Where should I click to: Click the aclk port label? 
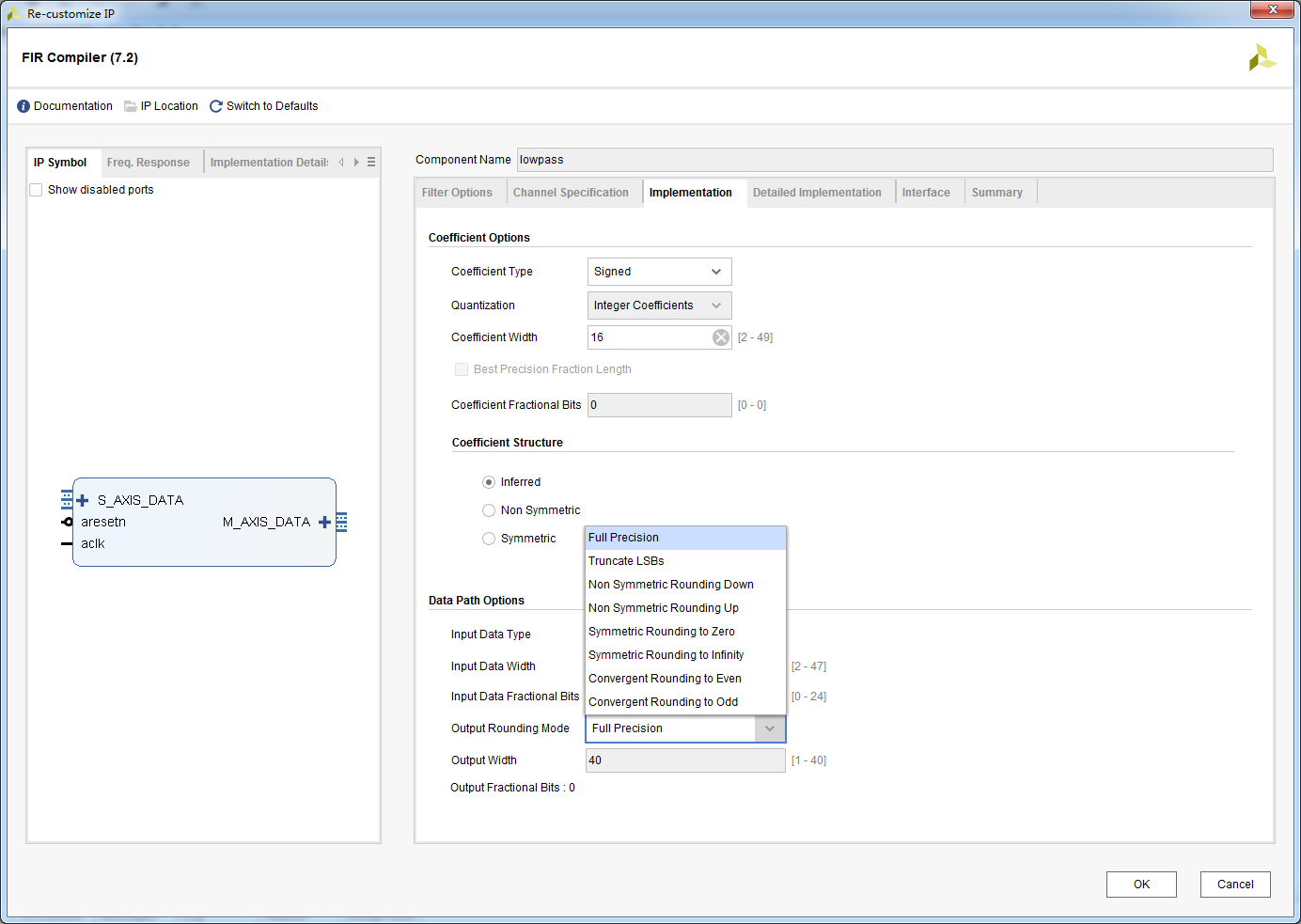click(93, 543)
